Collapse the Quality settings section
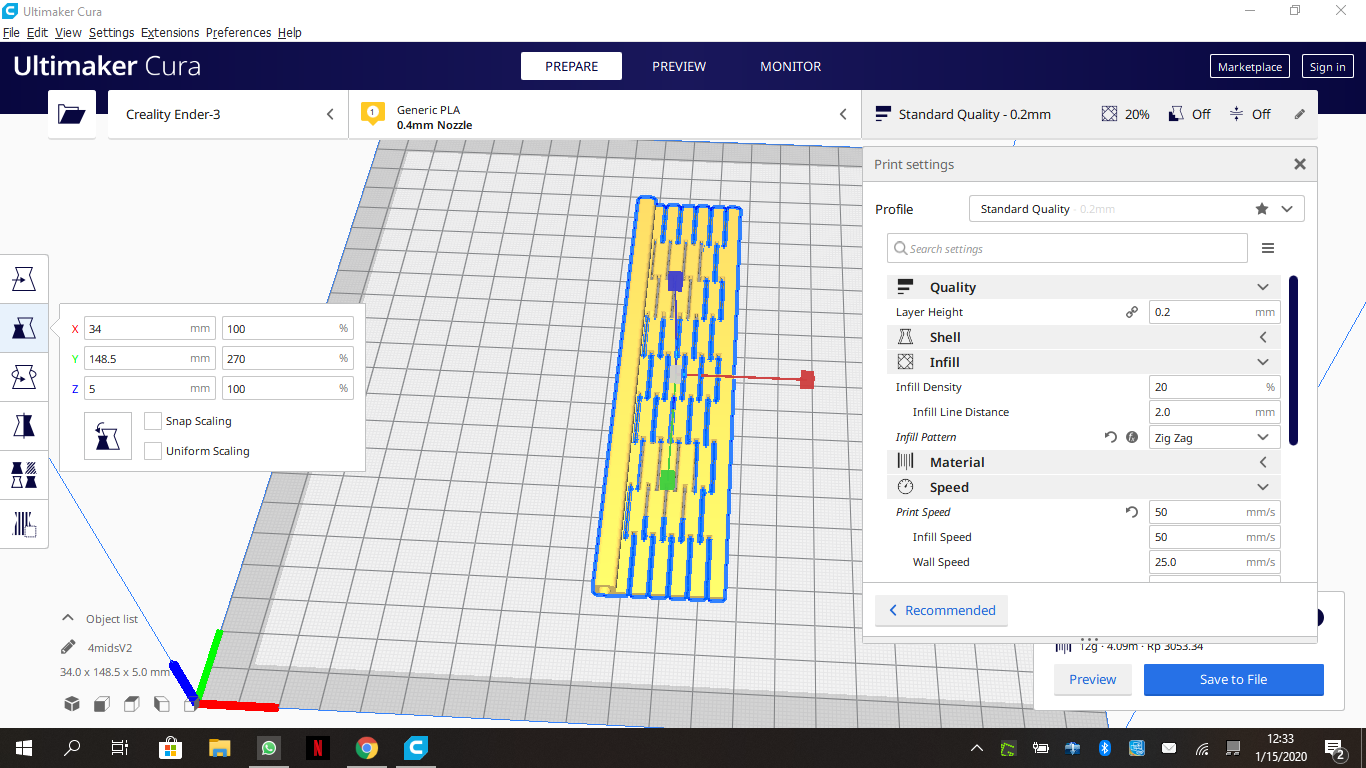This screenshot has width=1366, height=768. pos(1083,287)
